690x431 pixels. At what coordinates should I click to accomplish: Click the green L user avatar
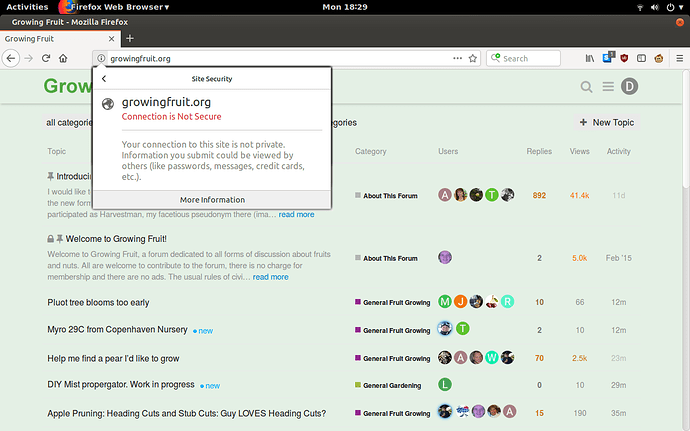click(x=444, y=384)
